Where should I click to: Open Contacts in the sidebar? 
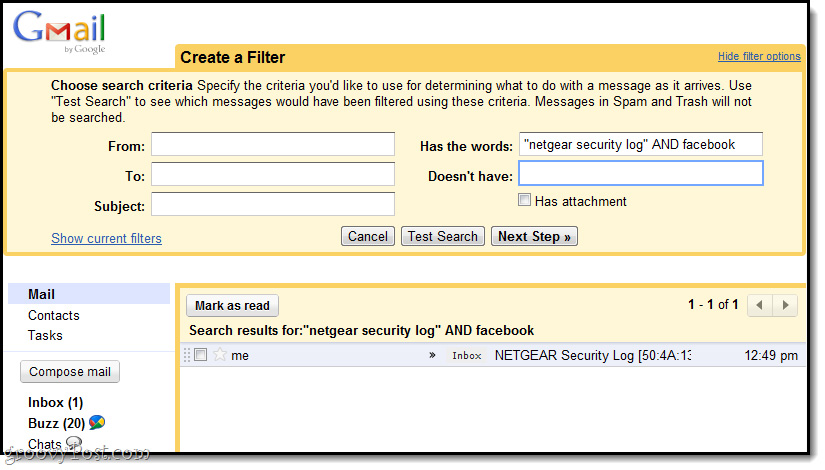pos(54,315)
